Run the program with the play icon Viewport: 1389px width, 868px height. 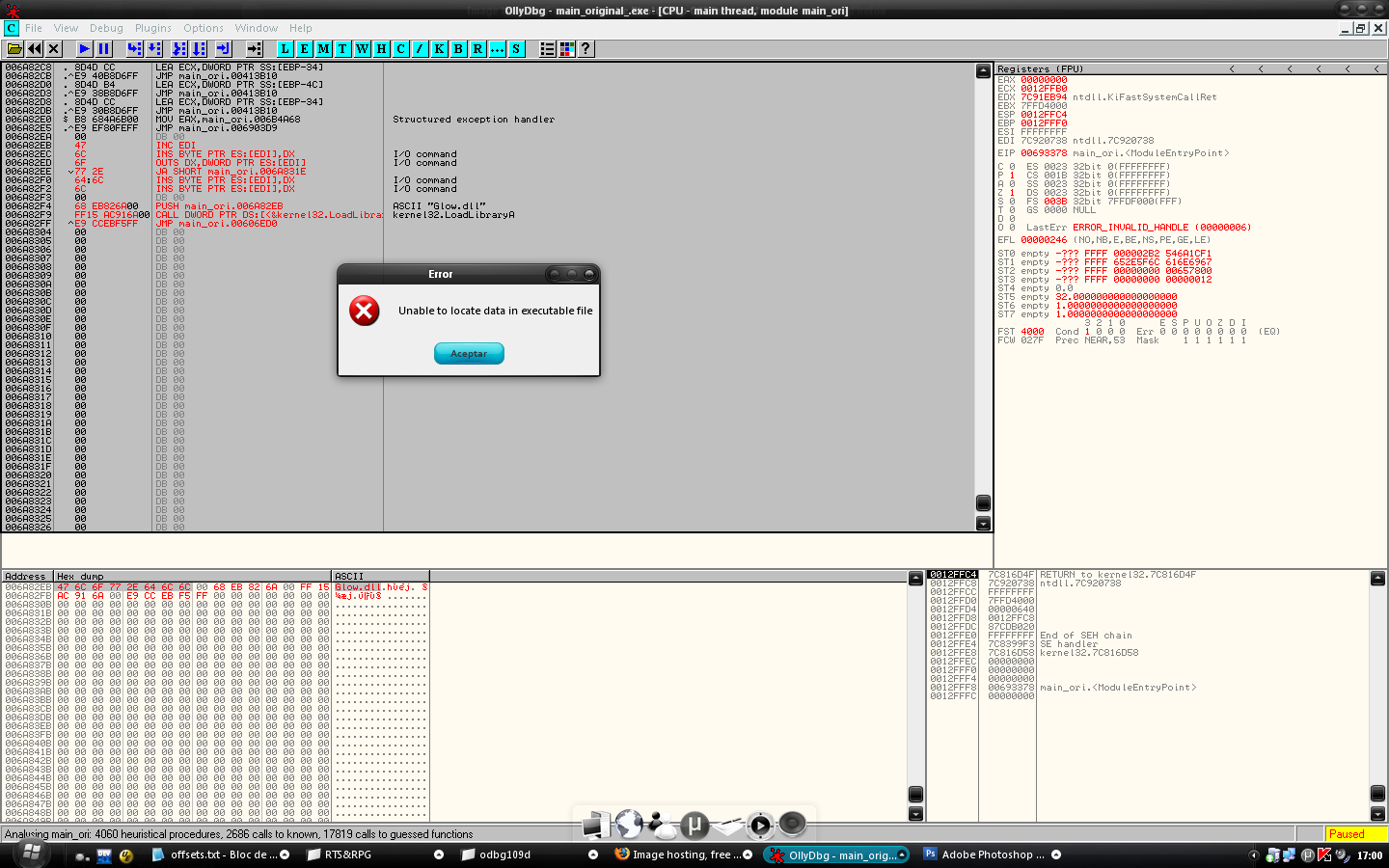tap(84, 48)
